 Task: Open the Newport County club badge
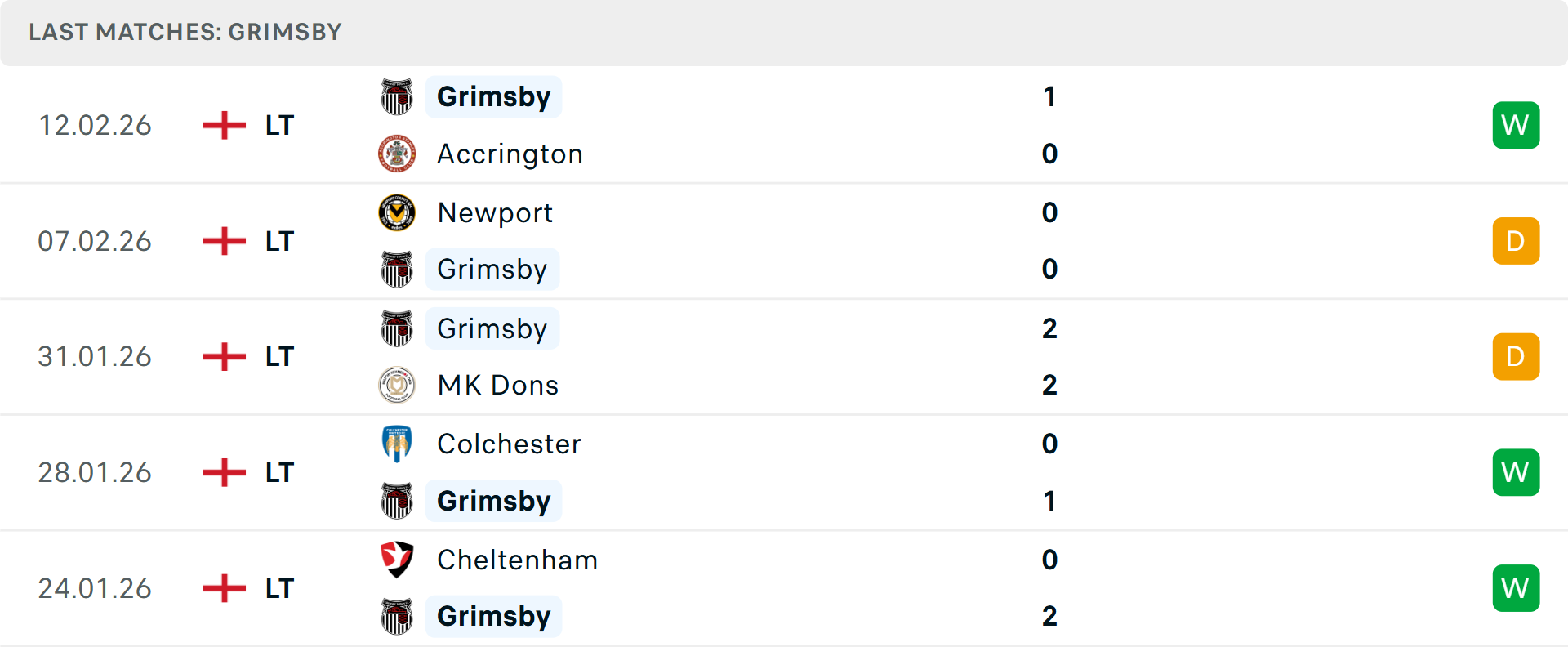[397, 212]
